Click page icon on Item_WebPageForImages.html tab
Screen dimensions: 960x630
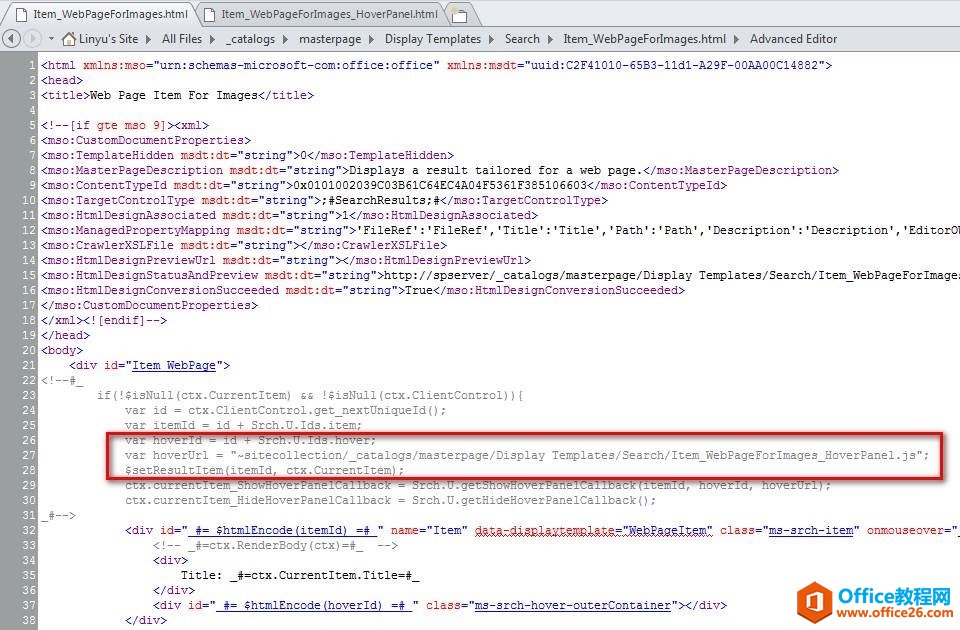pos(20,14)
